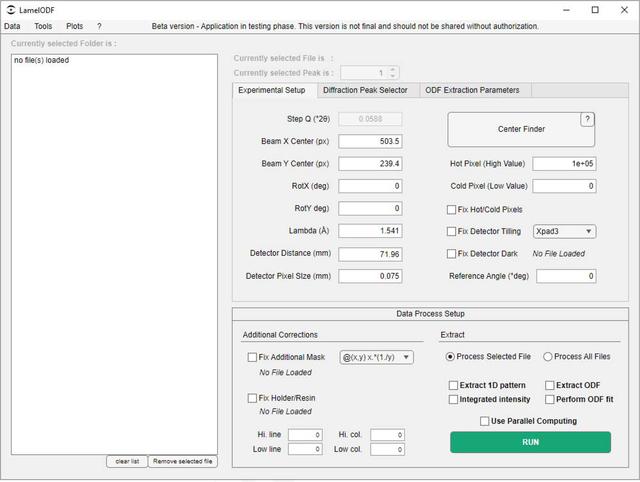Open the Data menu
640x482 pixels.
(12, 26)
